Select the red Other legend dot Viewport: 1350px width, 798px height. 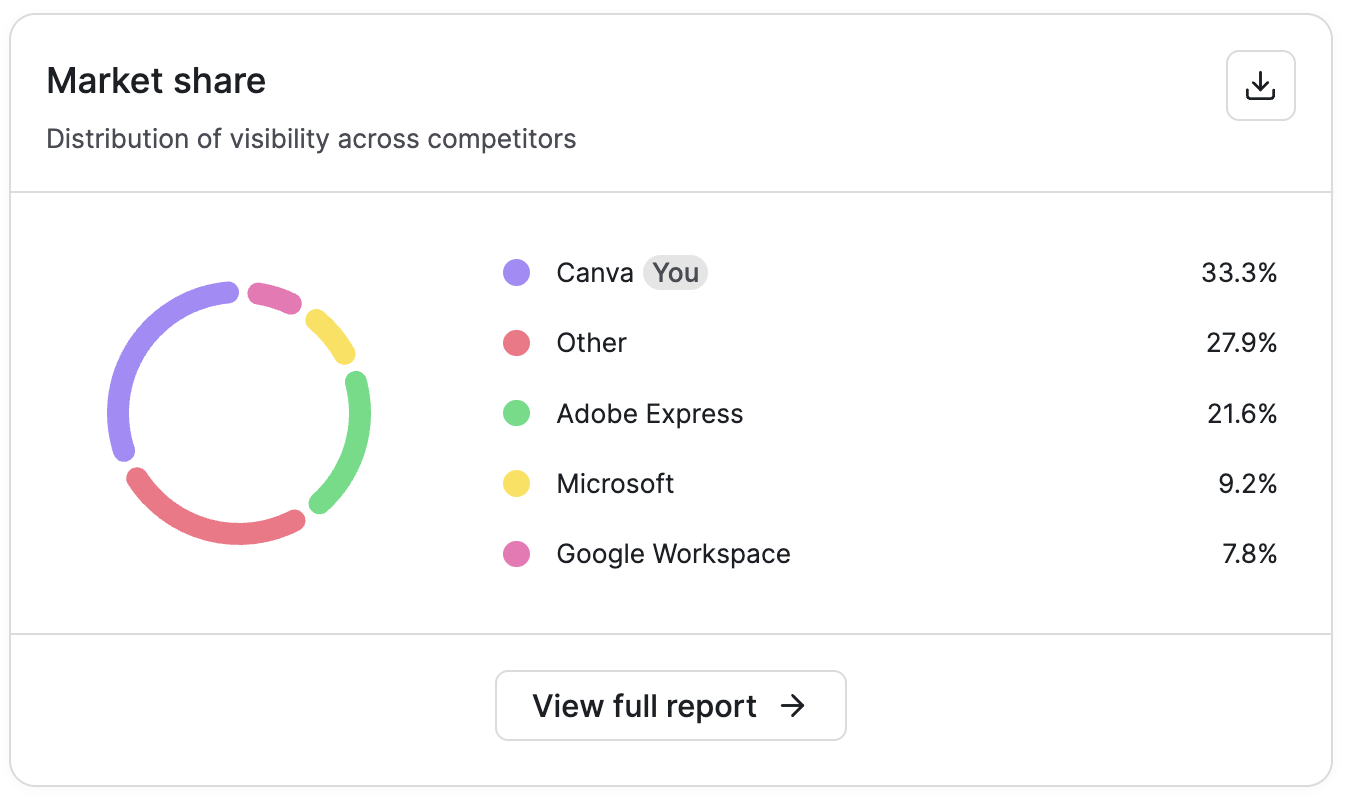516,343
